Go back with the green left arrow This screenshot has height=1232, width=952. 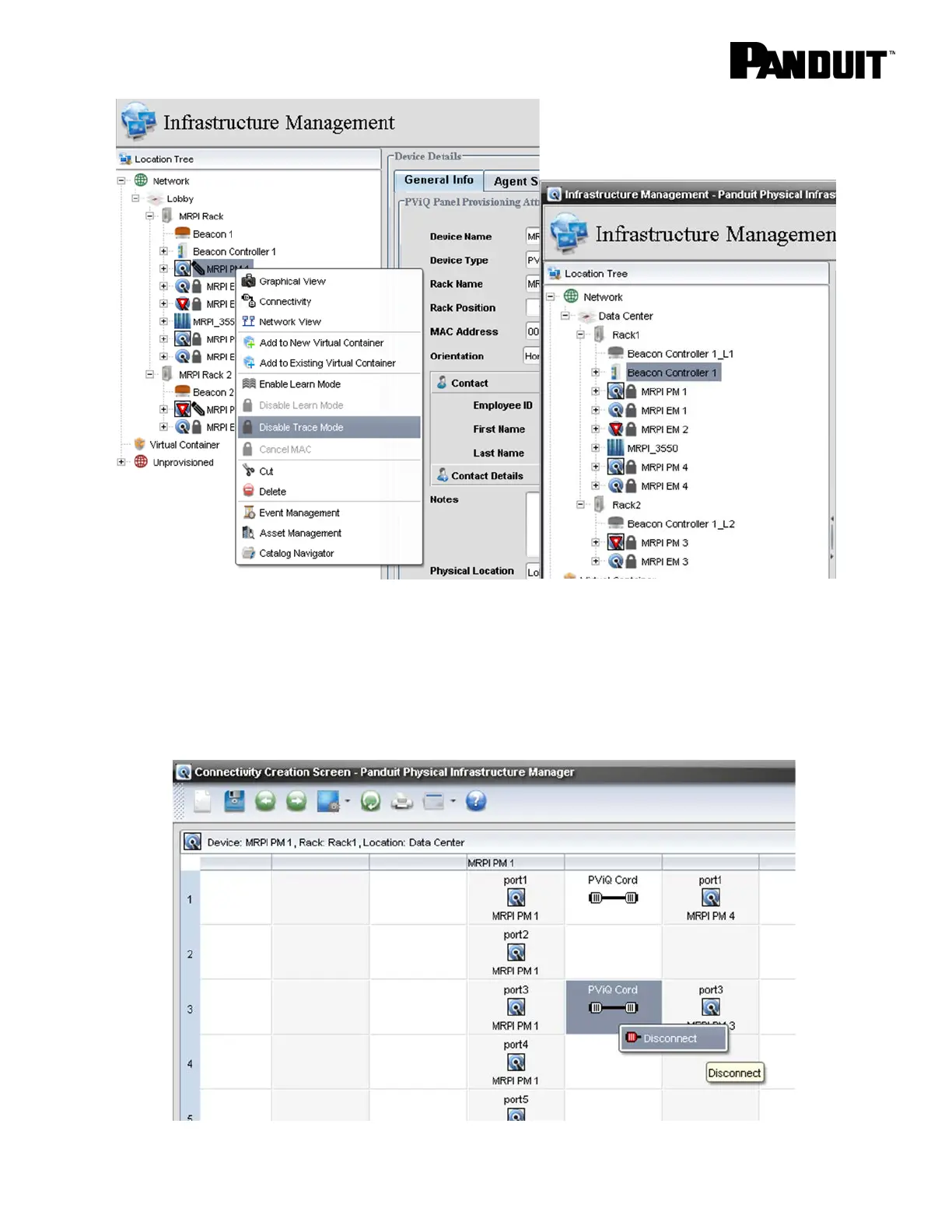click(x=265, y=801)
